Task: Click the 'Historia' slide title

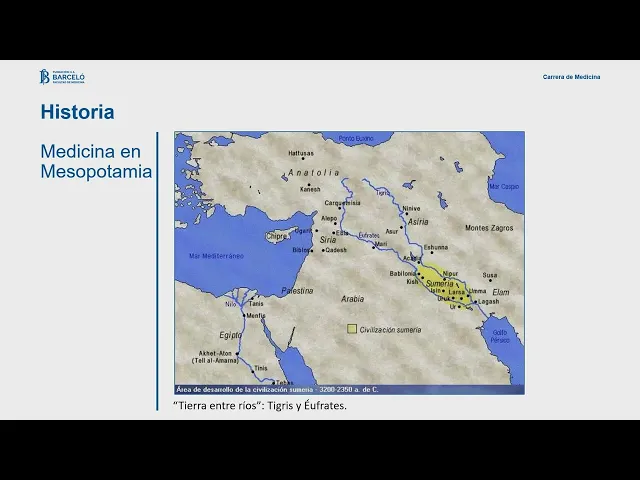Action: (77, 112)
